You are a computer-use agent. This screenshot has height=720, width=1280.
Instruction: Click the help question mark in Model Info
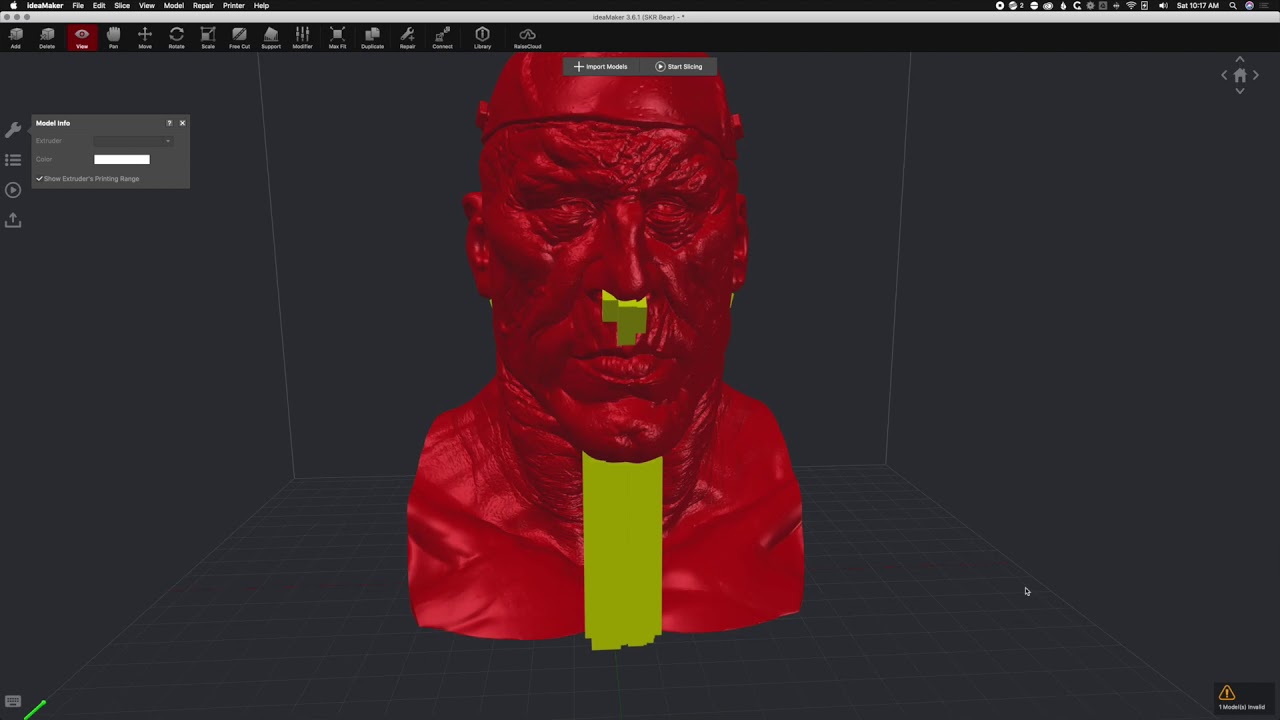point(169,123)
